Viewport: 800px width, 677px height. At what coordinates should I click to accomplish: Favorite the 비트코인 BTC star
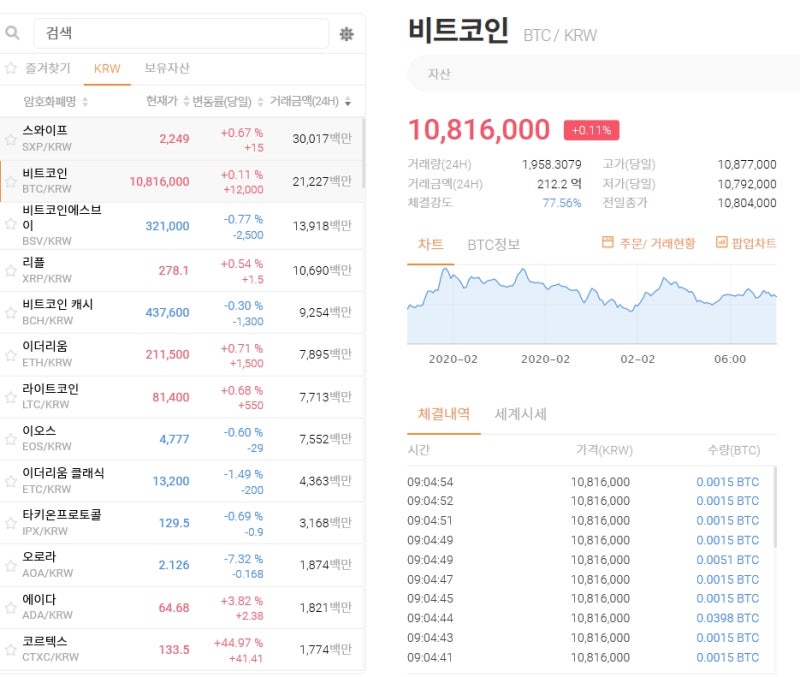(11, 182)
